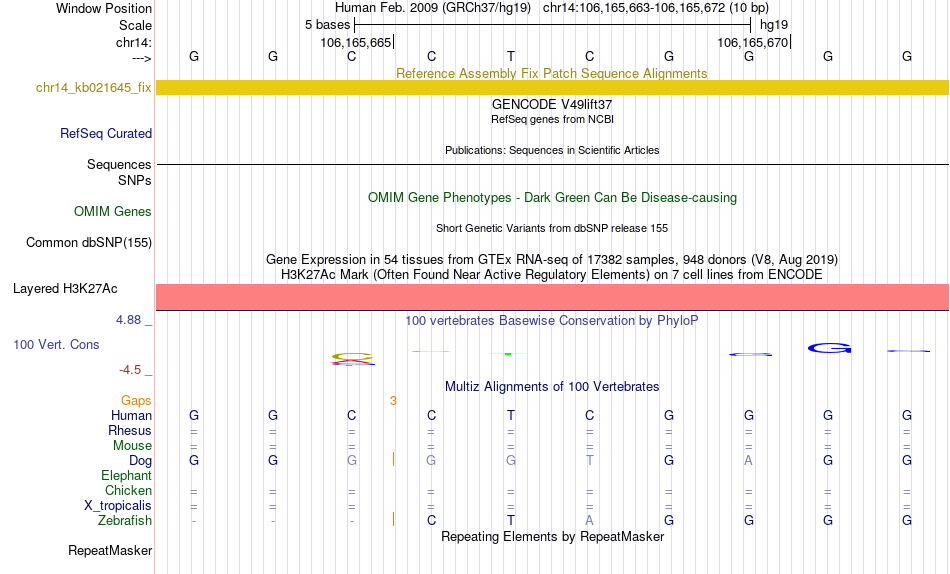Click the Chicken species row label
Image resolution: width=950 pixels, height=574 pixels.
128,490
